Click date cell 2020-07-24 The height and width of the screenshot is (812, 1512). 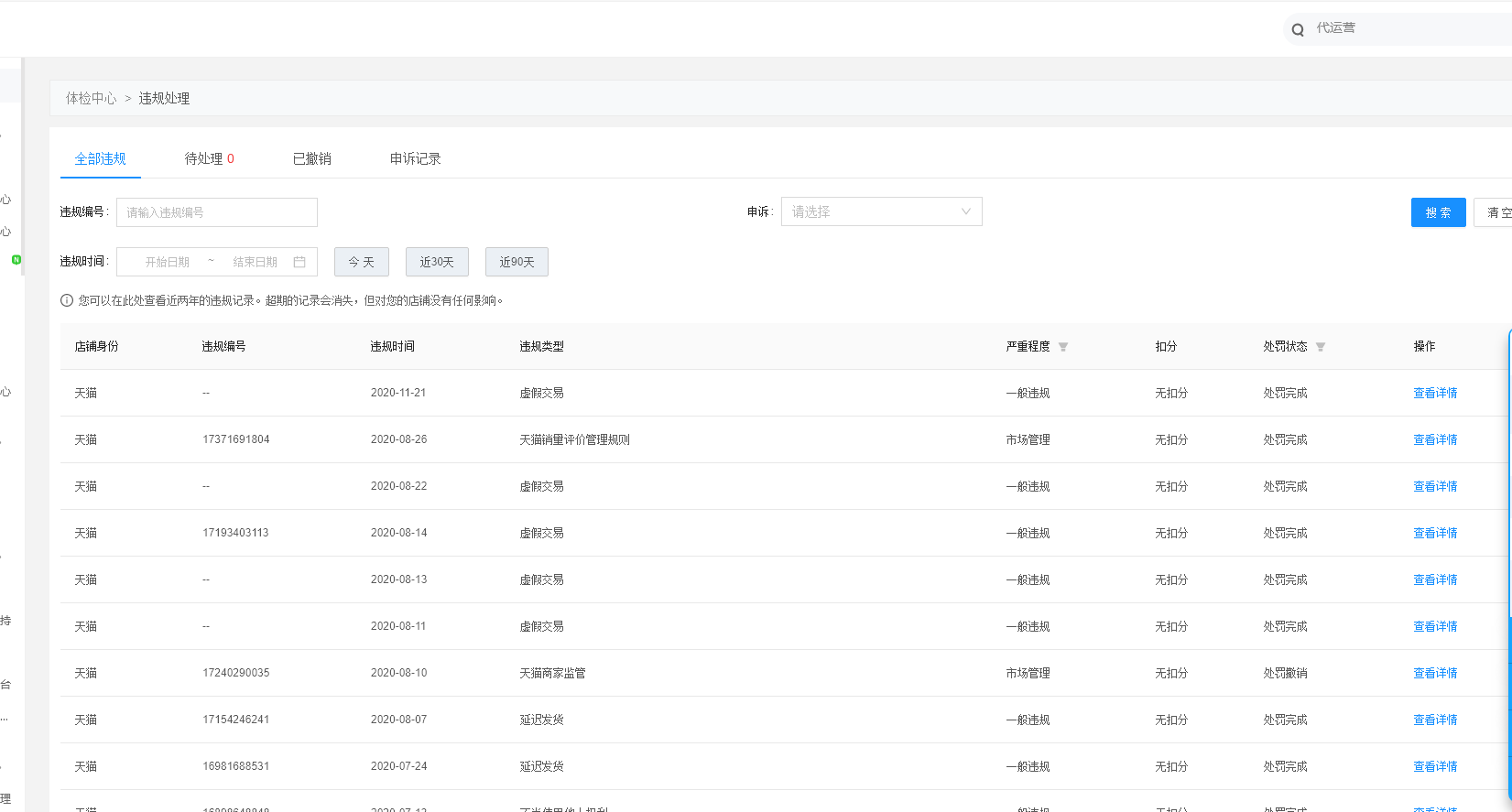[x=398, y=766]
